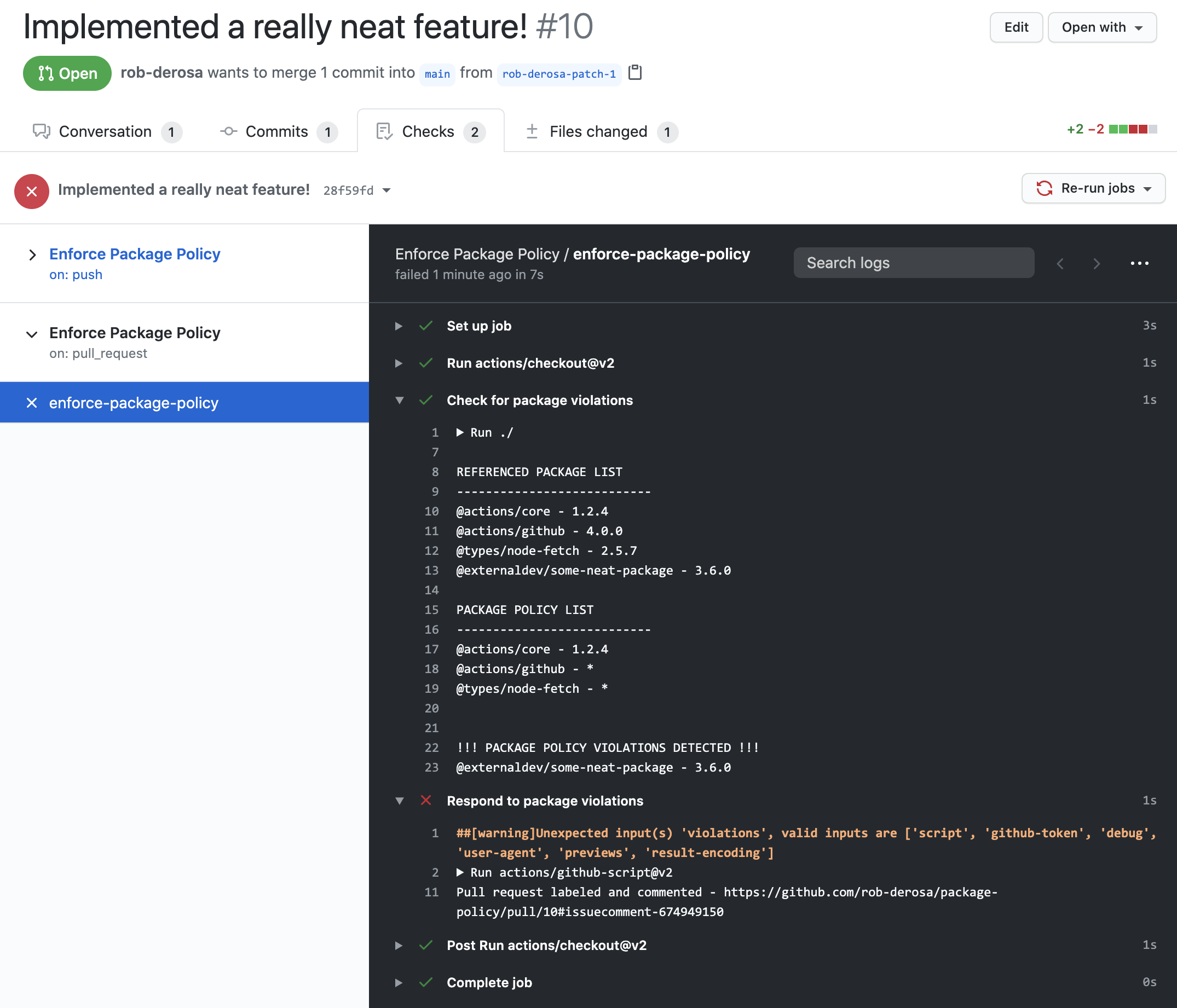Click the Edit button

click(1016, 27)
